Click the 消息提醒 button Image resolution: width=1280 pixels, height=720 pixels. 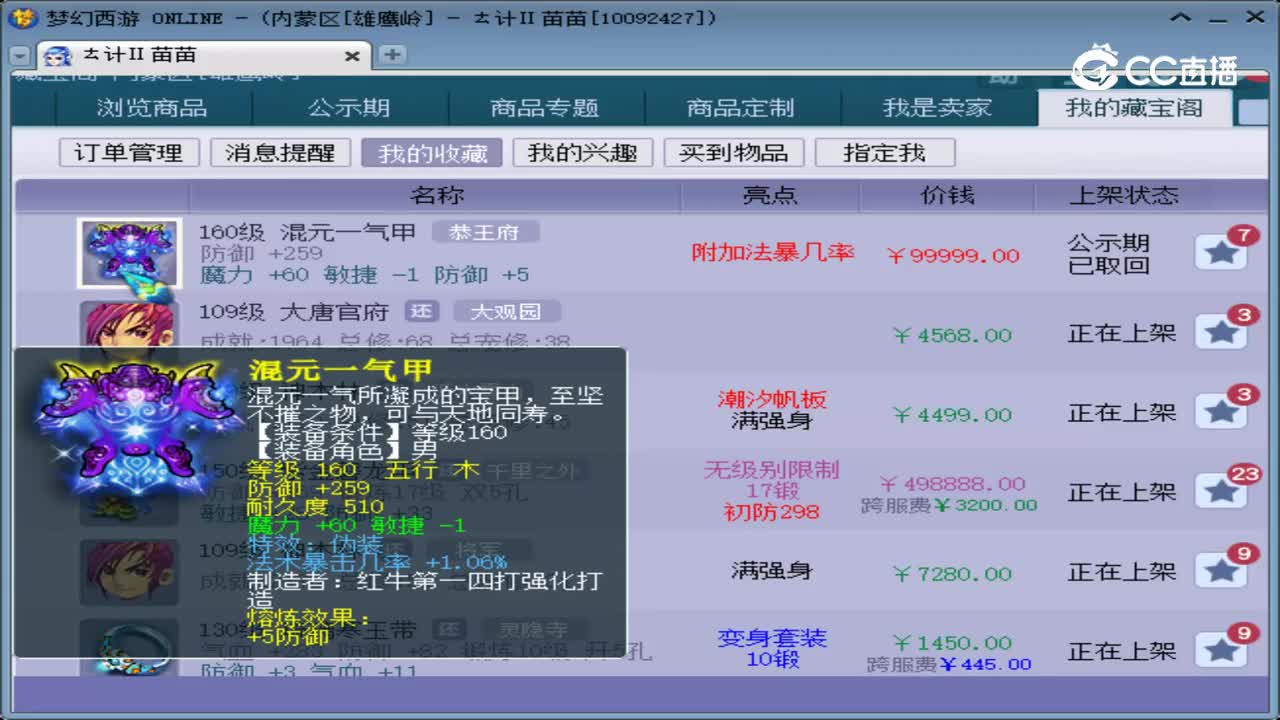tap(280, 153)
